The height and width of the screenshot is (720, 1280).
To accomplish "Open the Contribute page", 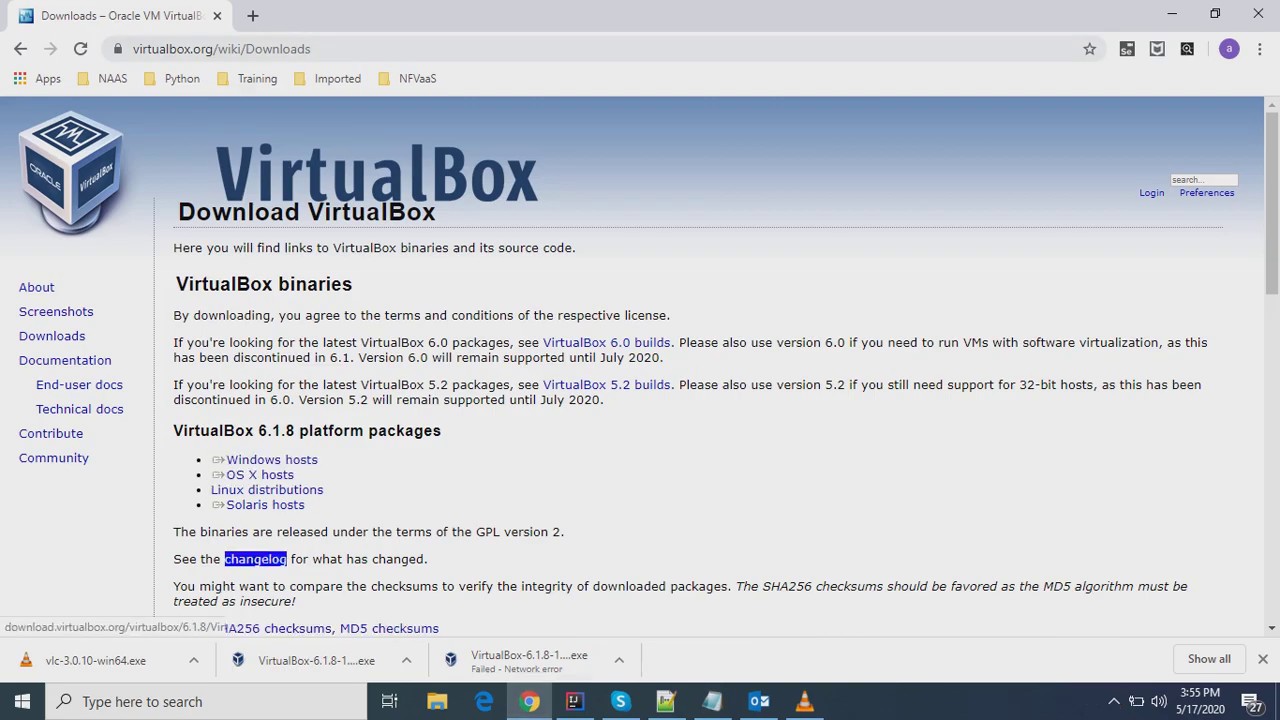I will point(51,433).
